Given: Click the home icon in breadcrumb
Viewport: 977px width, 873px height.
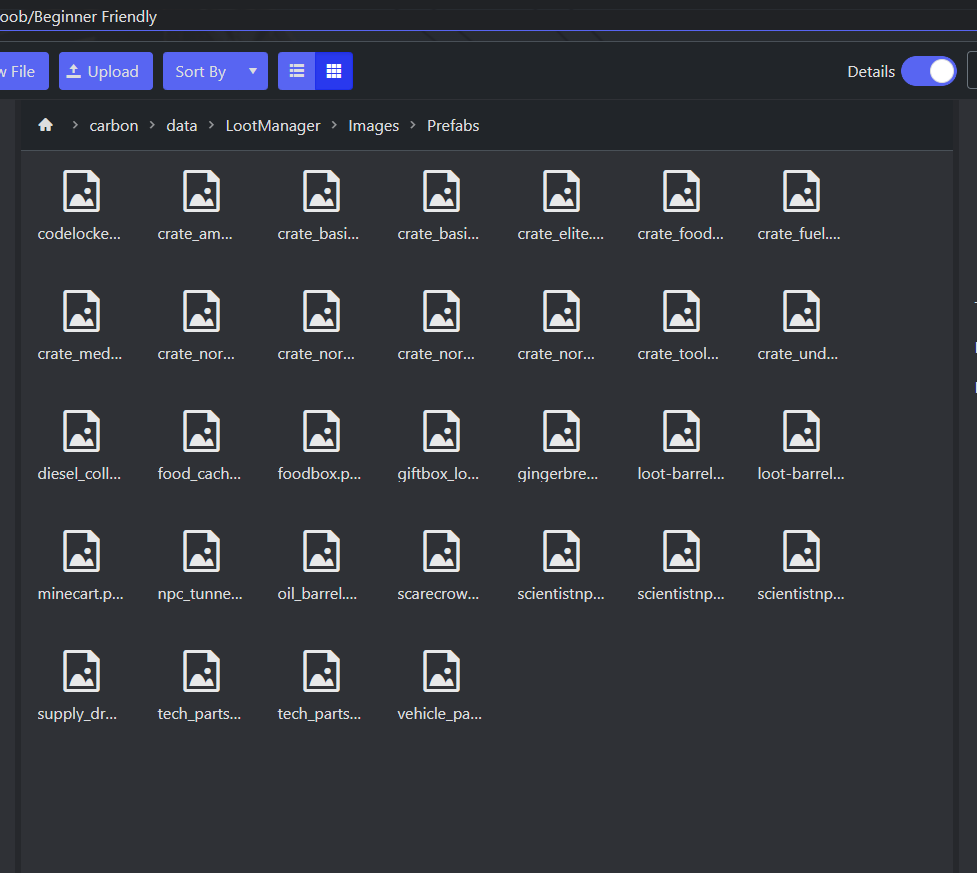Looking at the screenshot, I should 45,125.
